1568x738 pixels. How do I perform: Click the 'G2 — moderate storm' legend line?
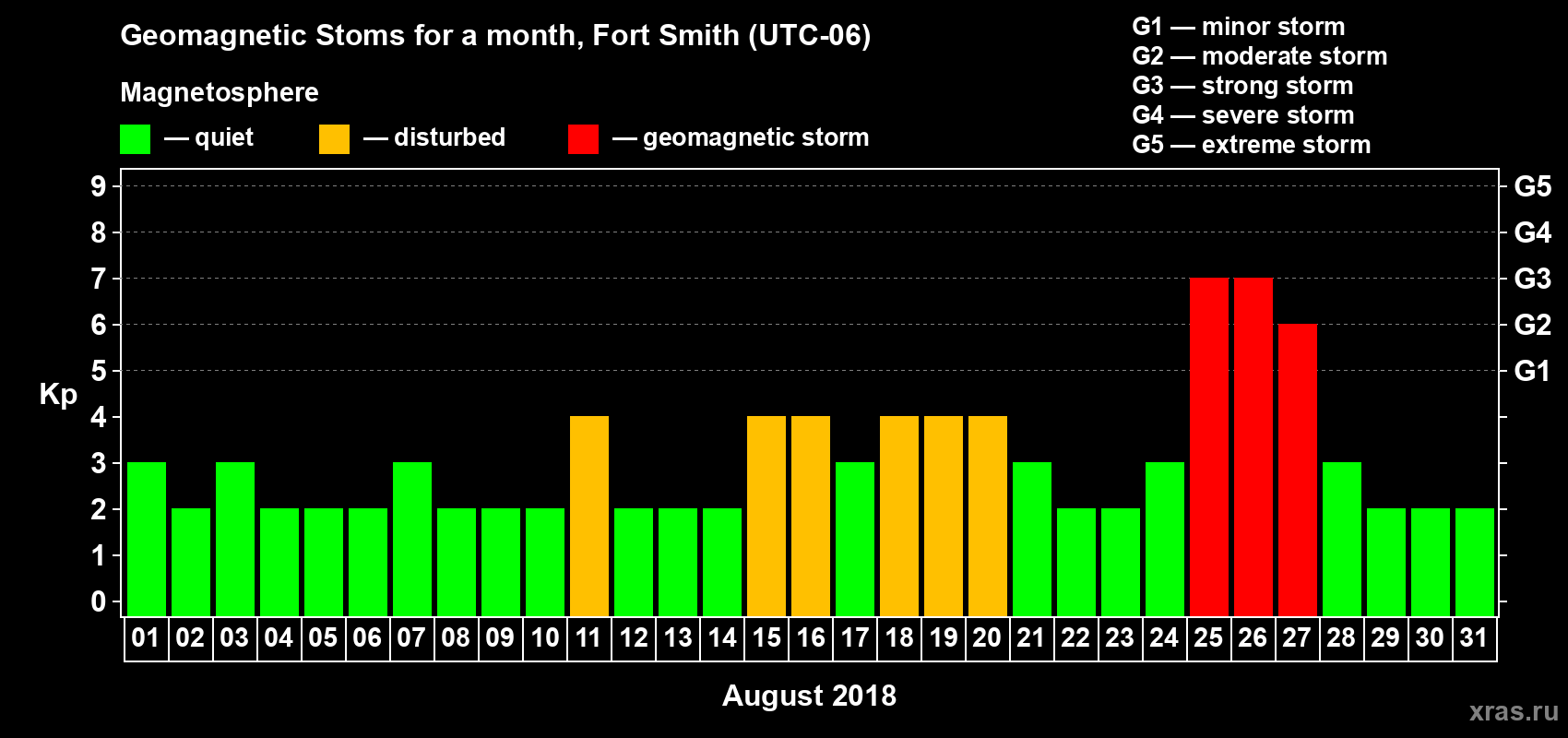tap(1260, 56)
